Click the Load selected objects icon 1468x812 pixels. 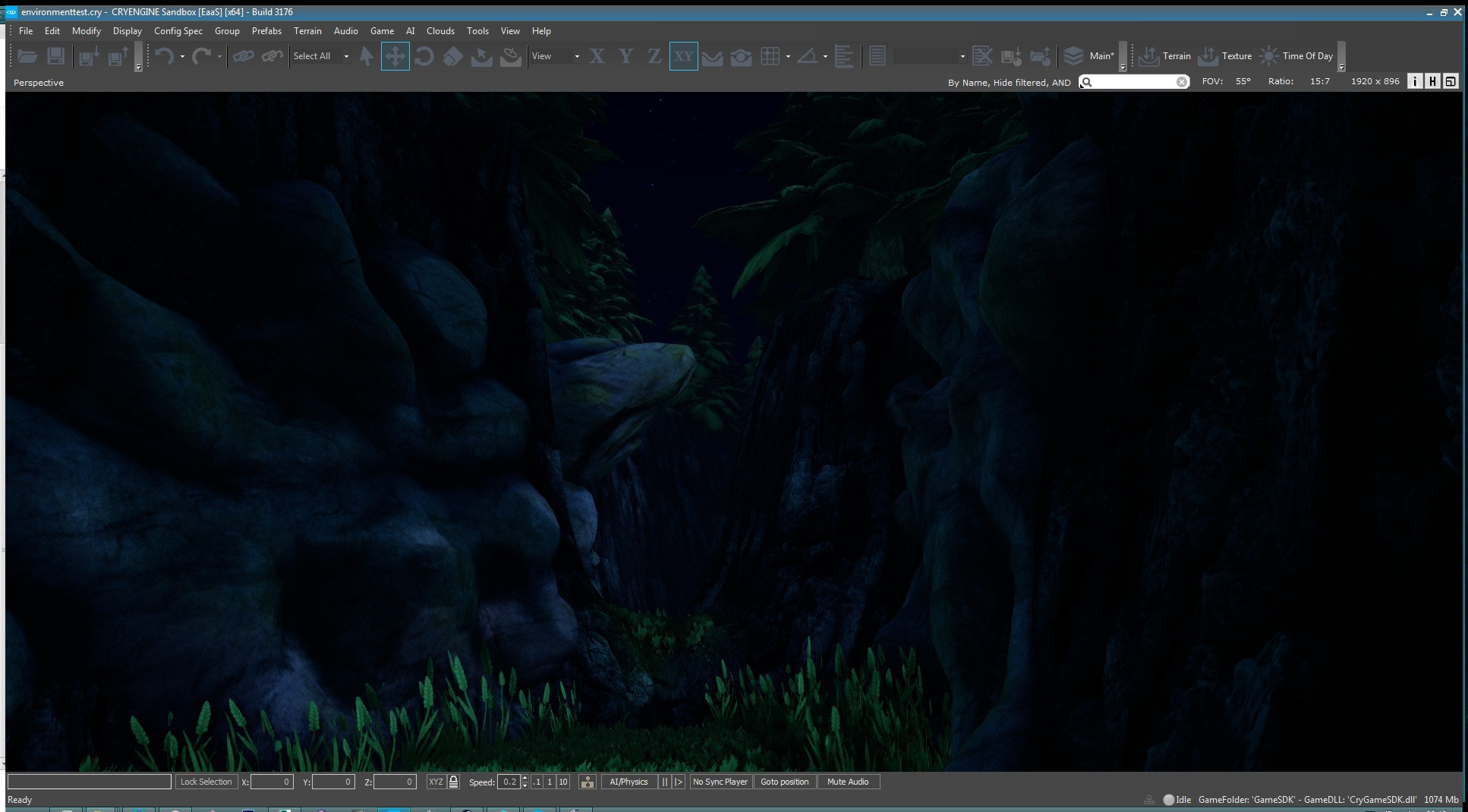coord(118,56)
